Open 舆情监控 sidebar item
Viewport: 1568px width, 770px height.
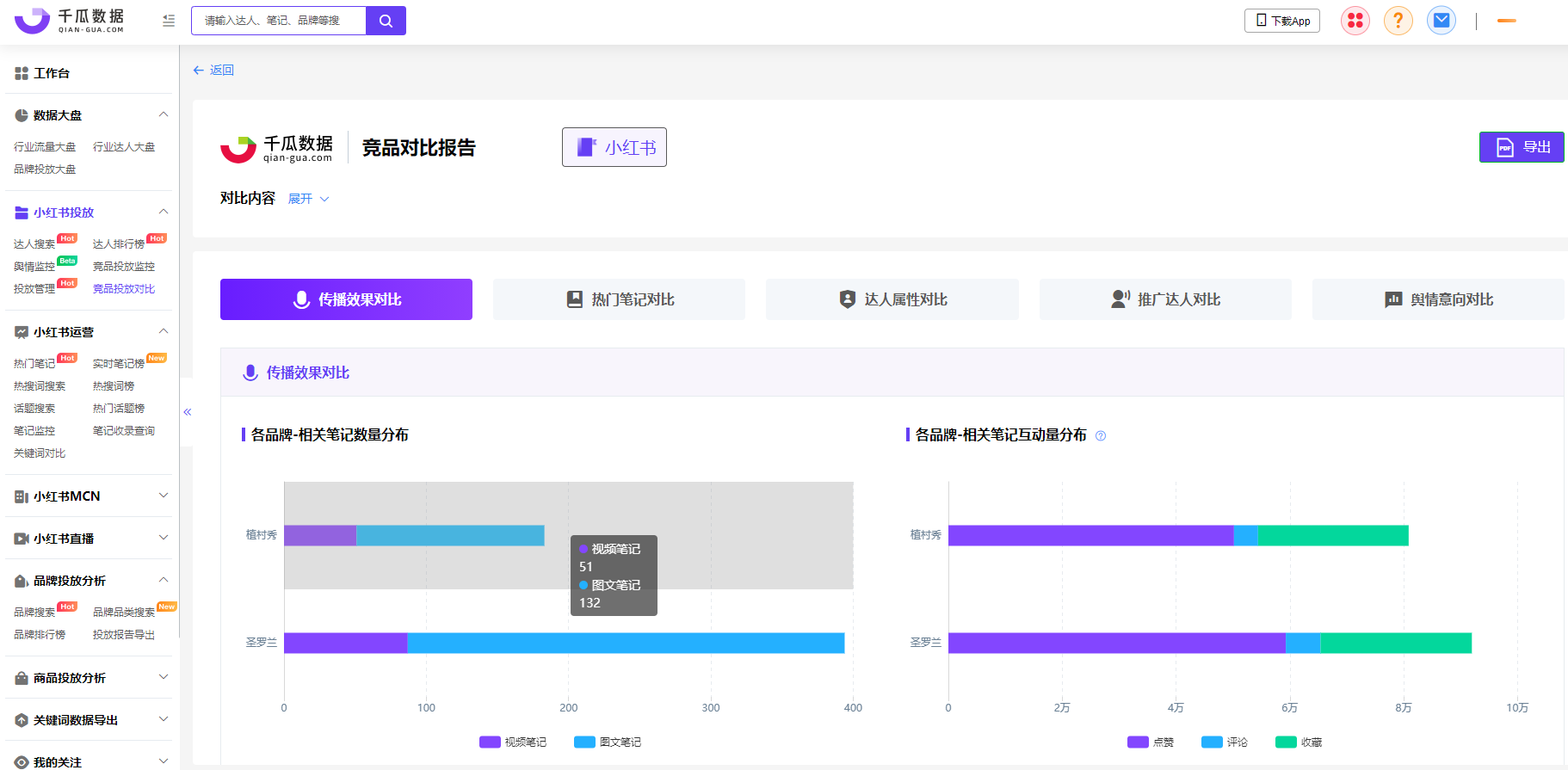(x=34, y=267)
